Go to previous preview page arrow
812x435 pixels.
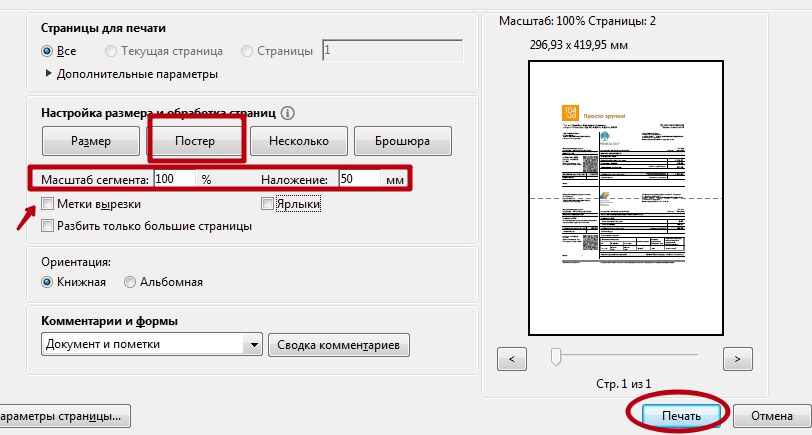[x=511, y=357]
